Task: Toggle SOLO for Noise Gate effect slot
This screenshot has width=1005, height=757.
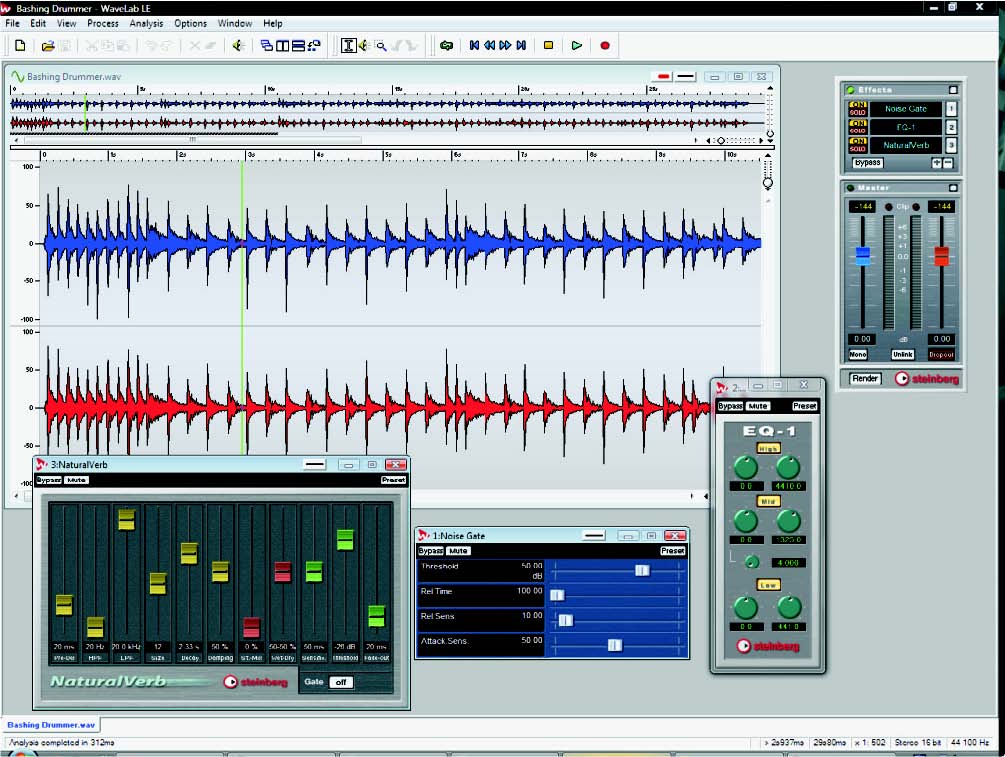Action: (858, 112)
